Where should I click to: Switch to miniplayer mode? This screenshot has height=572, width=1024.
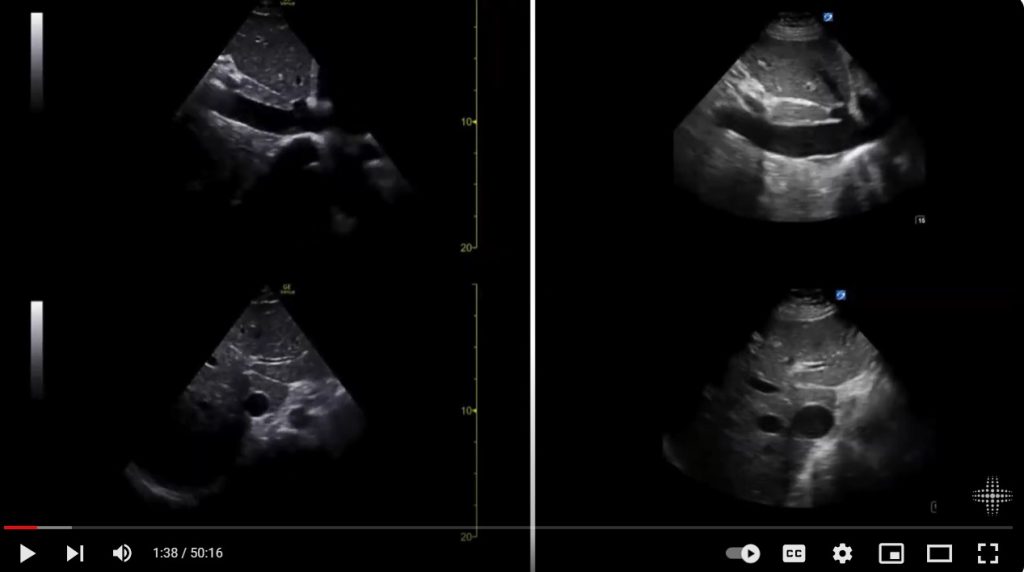coord(890,553)
